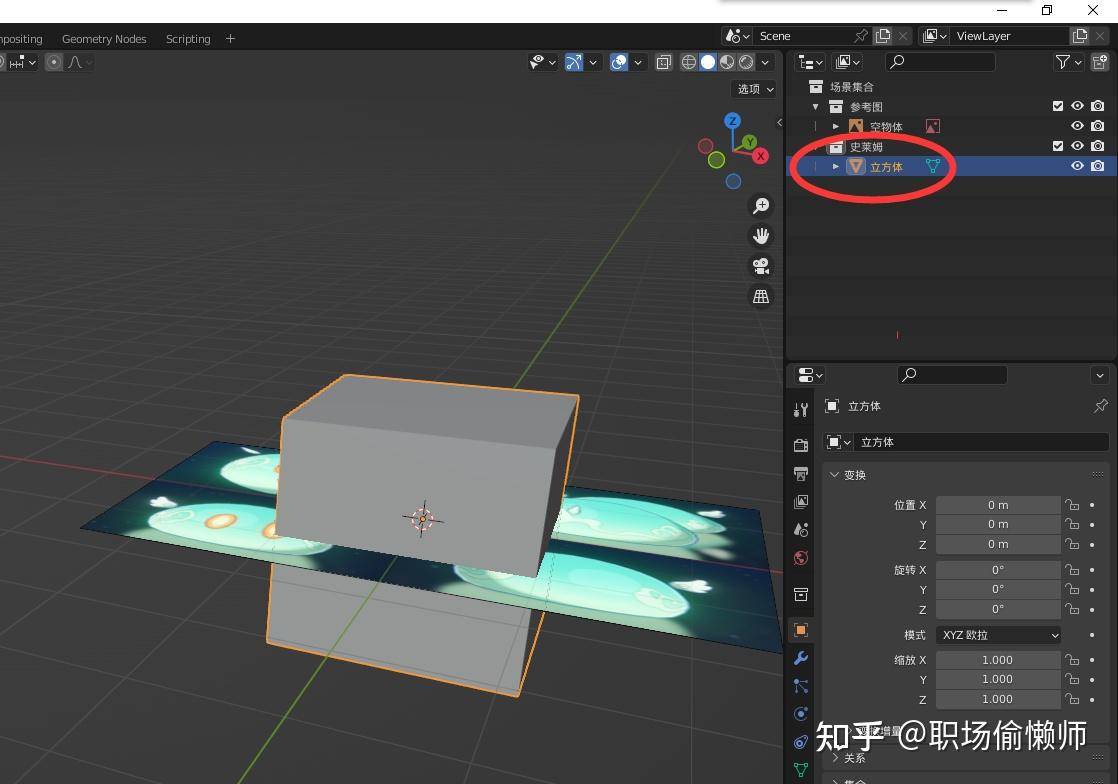Screen dimensions: 1118x784
Task: Select wireframe viewport shading
Action: pyautogui.click(x=689, y=62)
